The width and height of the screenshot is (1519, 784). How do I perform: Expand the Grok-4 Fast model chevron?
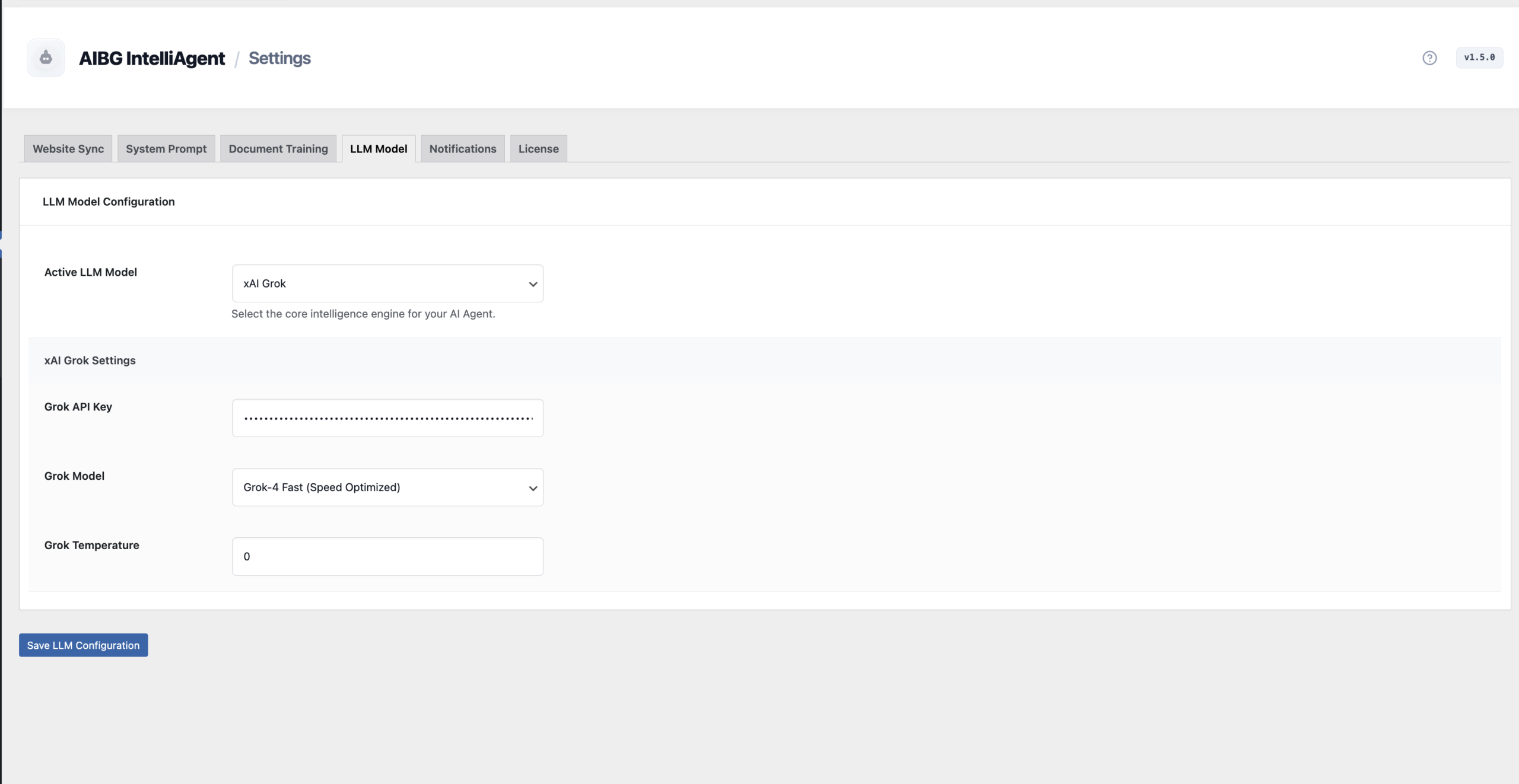[532, 487]
